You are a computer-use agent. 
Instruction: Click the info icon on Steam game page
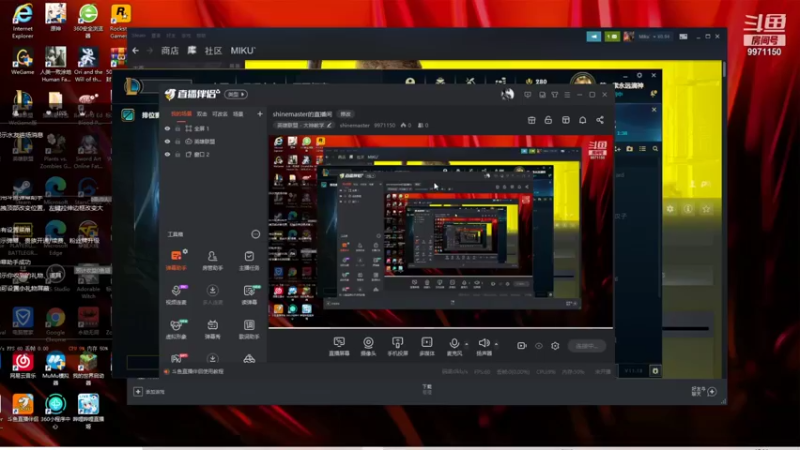(x=688, y=209)
